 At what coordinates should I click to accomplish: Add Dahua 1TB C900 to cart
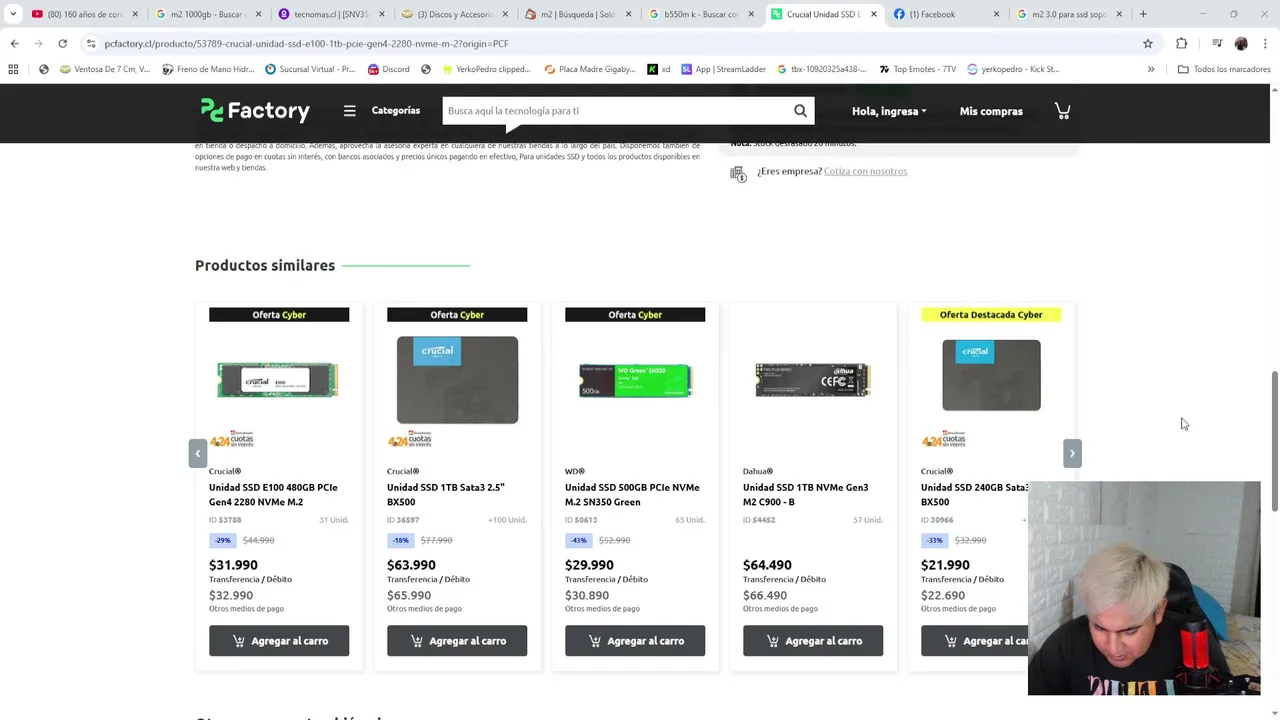[x=813, y=641]
